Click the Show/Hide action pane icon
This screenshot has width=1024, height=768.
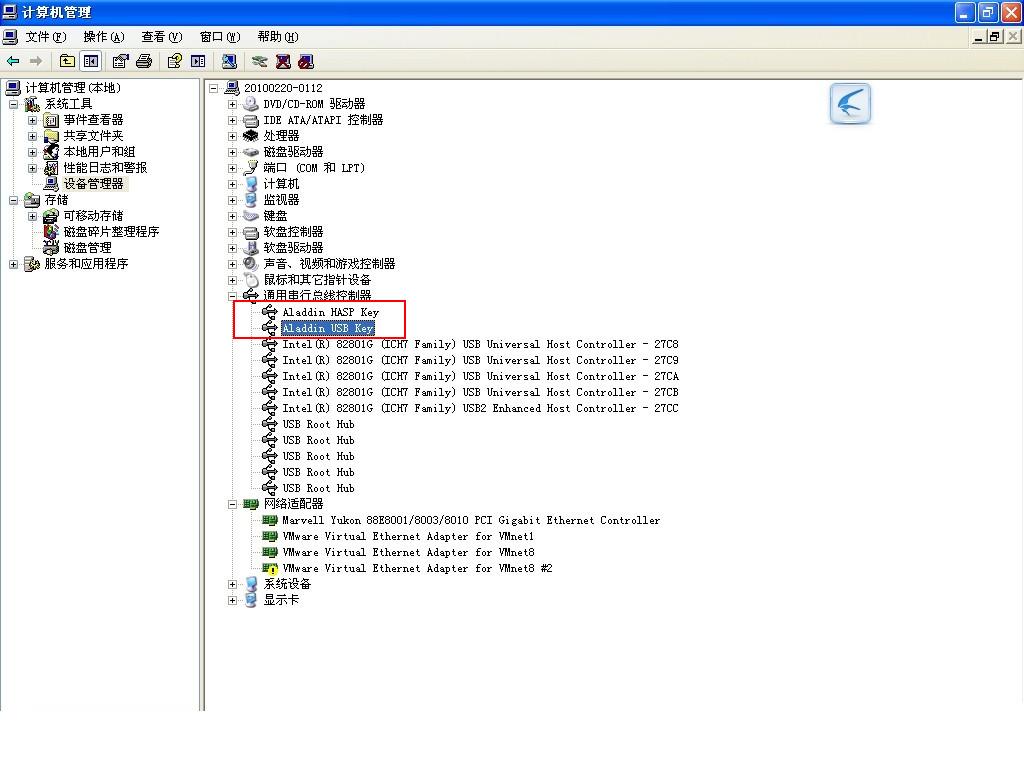[x=198, y=61]
